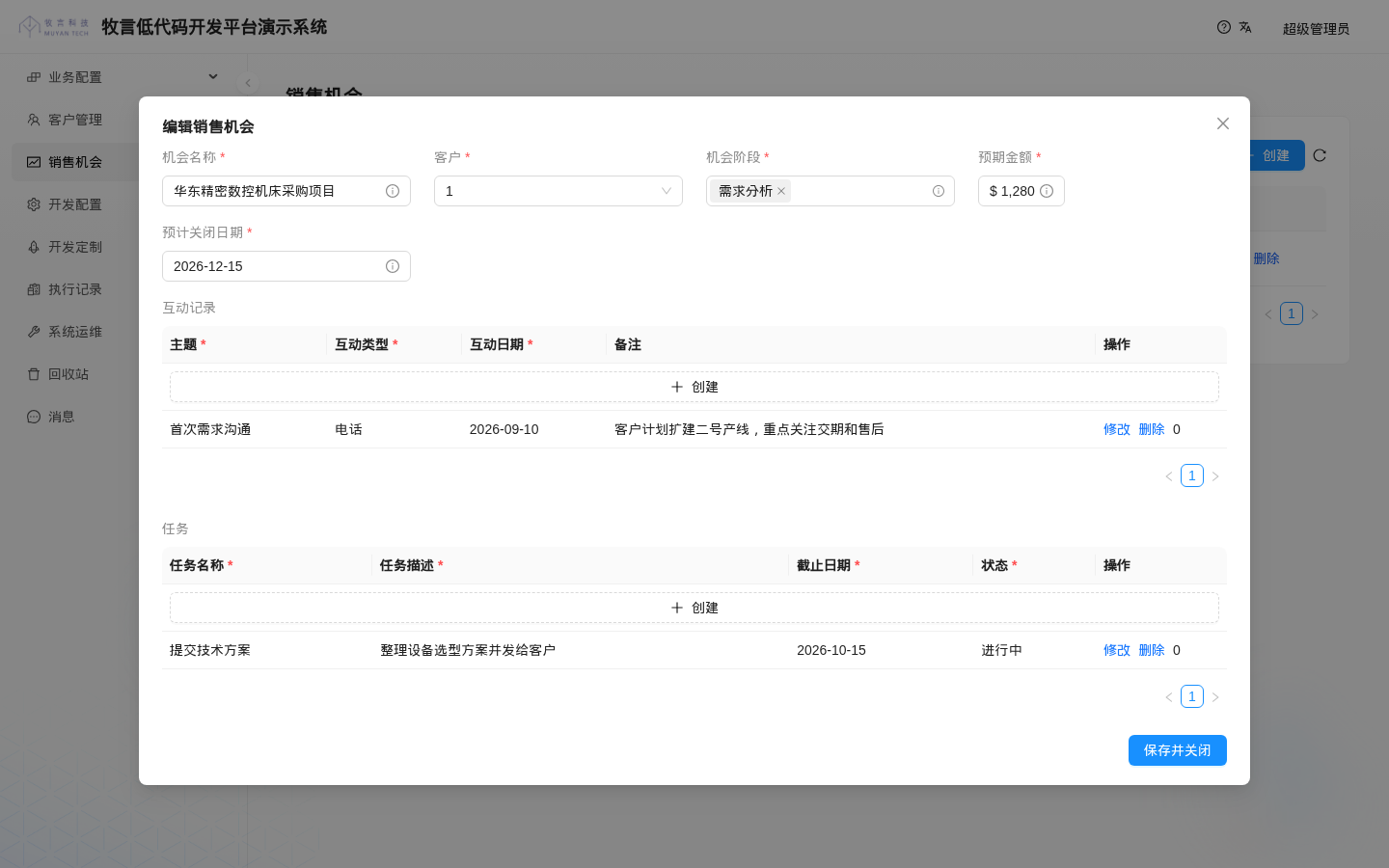The image size is (1389, 868).
Task: Open the 客户 dropdown
Action: click(558, 191)
